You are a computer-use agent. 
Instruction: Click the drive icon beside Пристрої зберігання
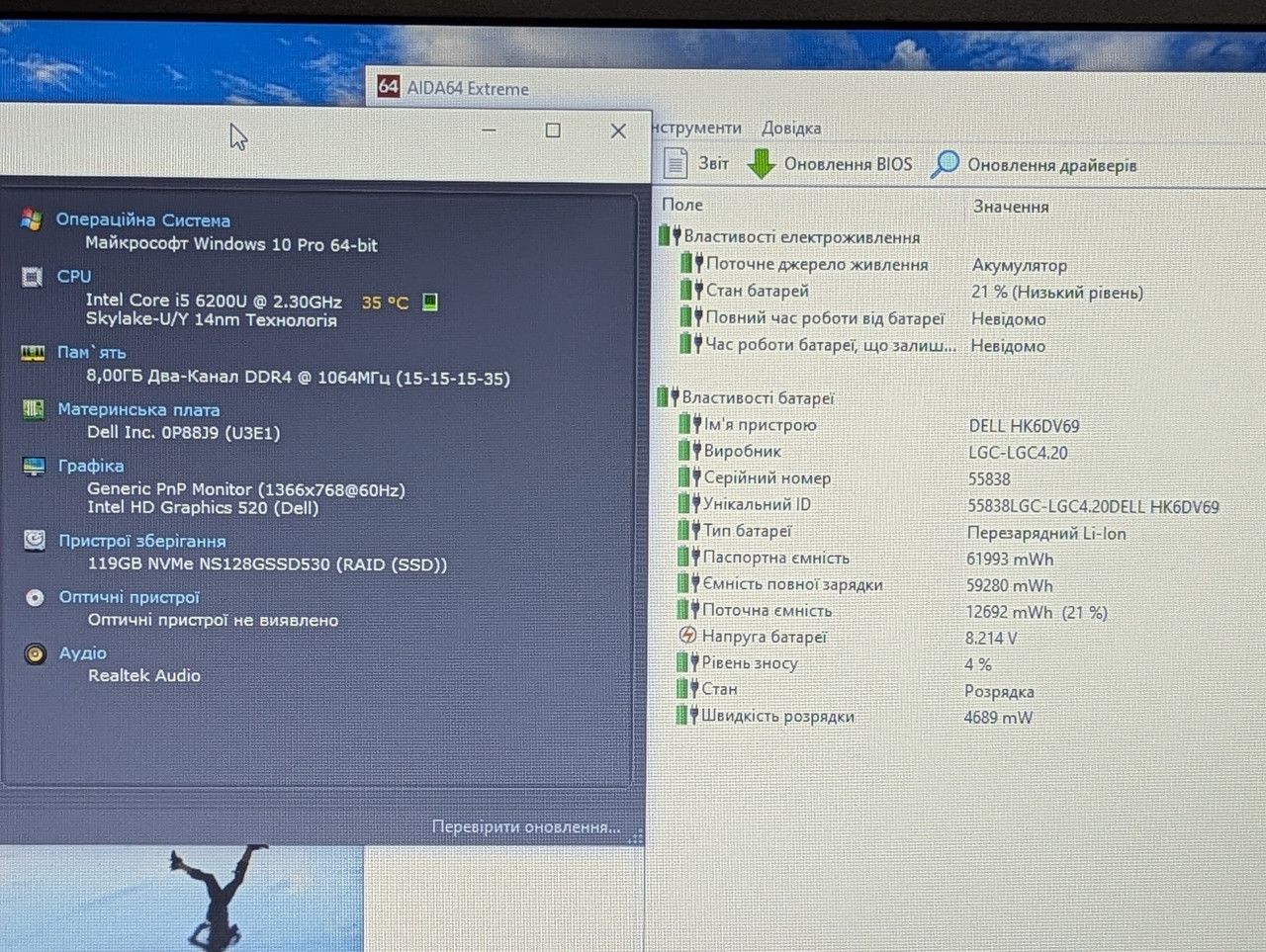(x=35, y=540)
